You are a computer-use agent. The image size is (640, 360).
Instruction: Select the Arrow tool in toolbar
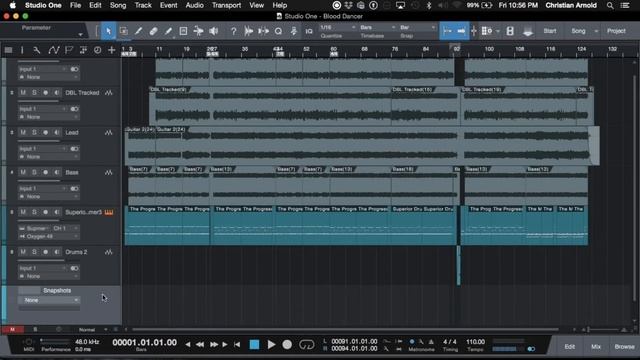pyautogui.click(x=108, y=31)
